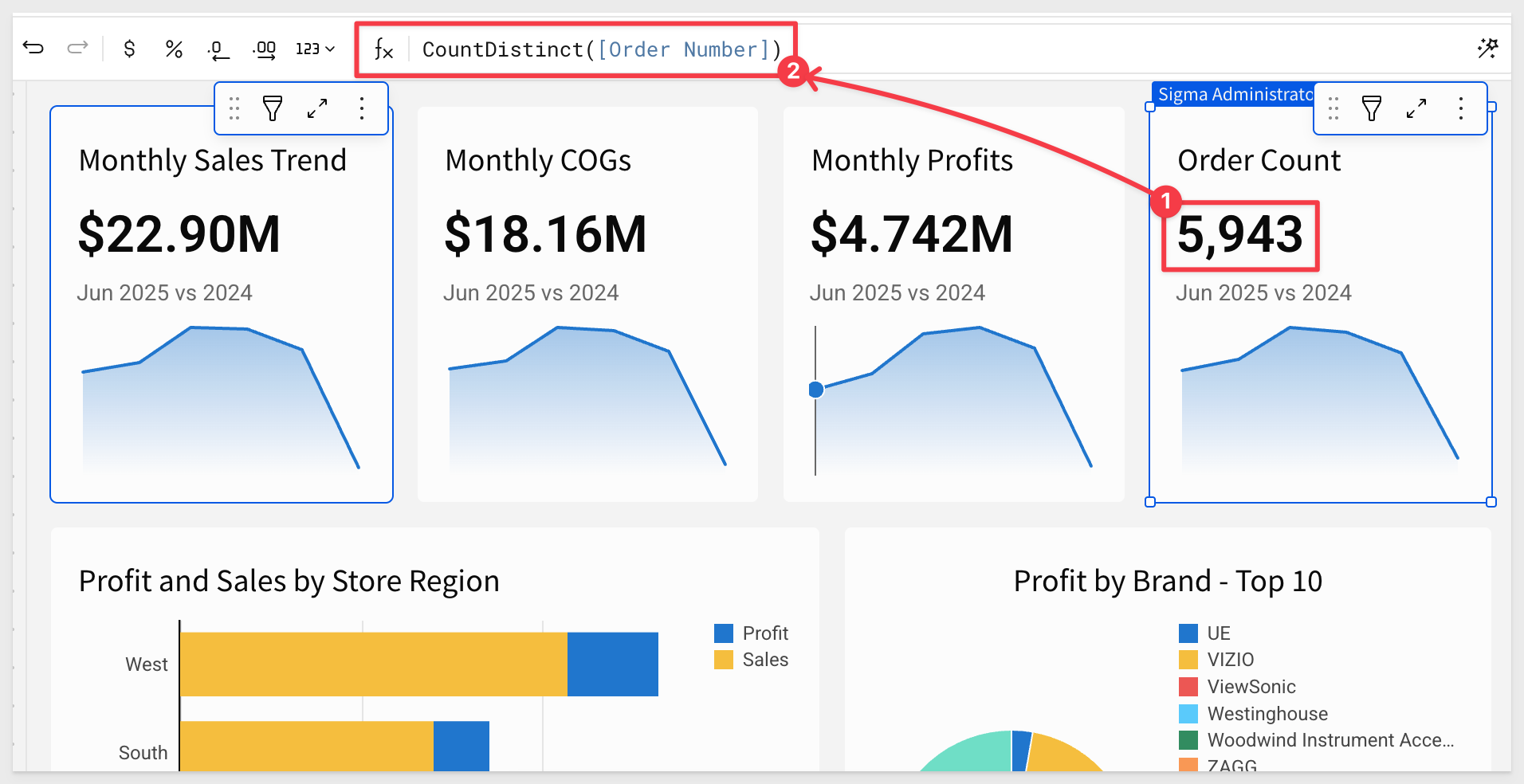This screenshot has width=1524, height=784.
Task: Undo the last action
Action: pos(33,49)
